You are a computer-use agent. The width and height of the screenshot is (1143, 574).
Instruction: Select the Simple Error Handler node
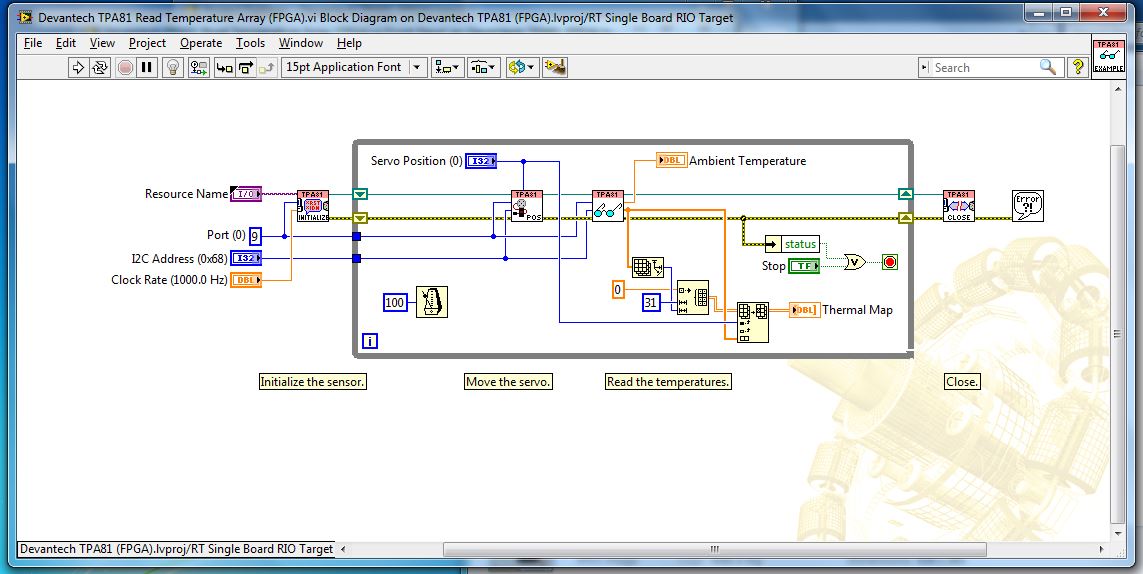tap(1028, 206)
